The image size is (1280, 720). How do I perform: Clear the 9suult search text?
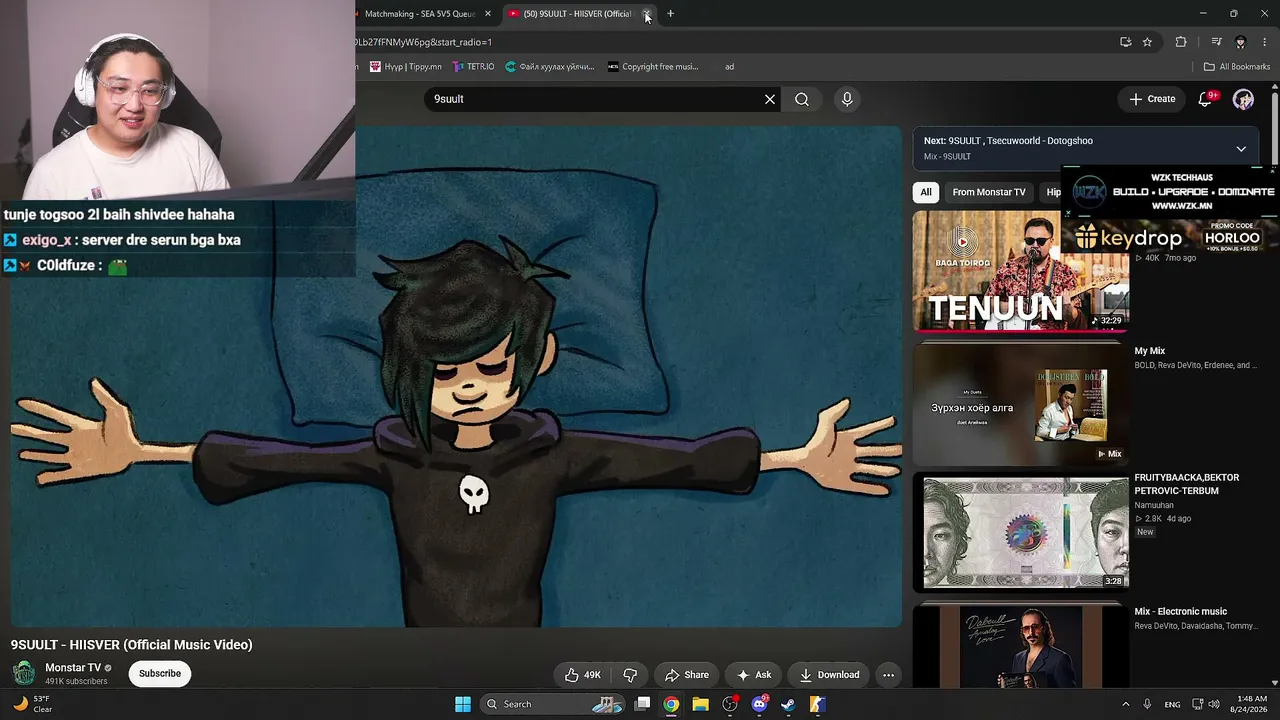(x=770, y=99)
